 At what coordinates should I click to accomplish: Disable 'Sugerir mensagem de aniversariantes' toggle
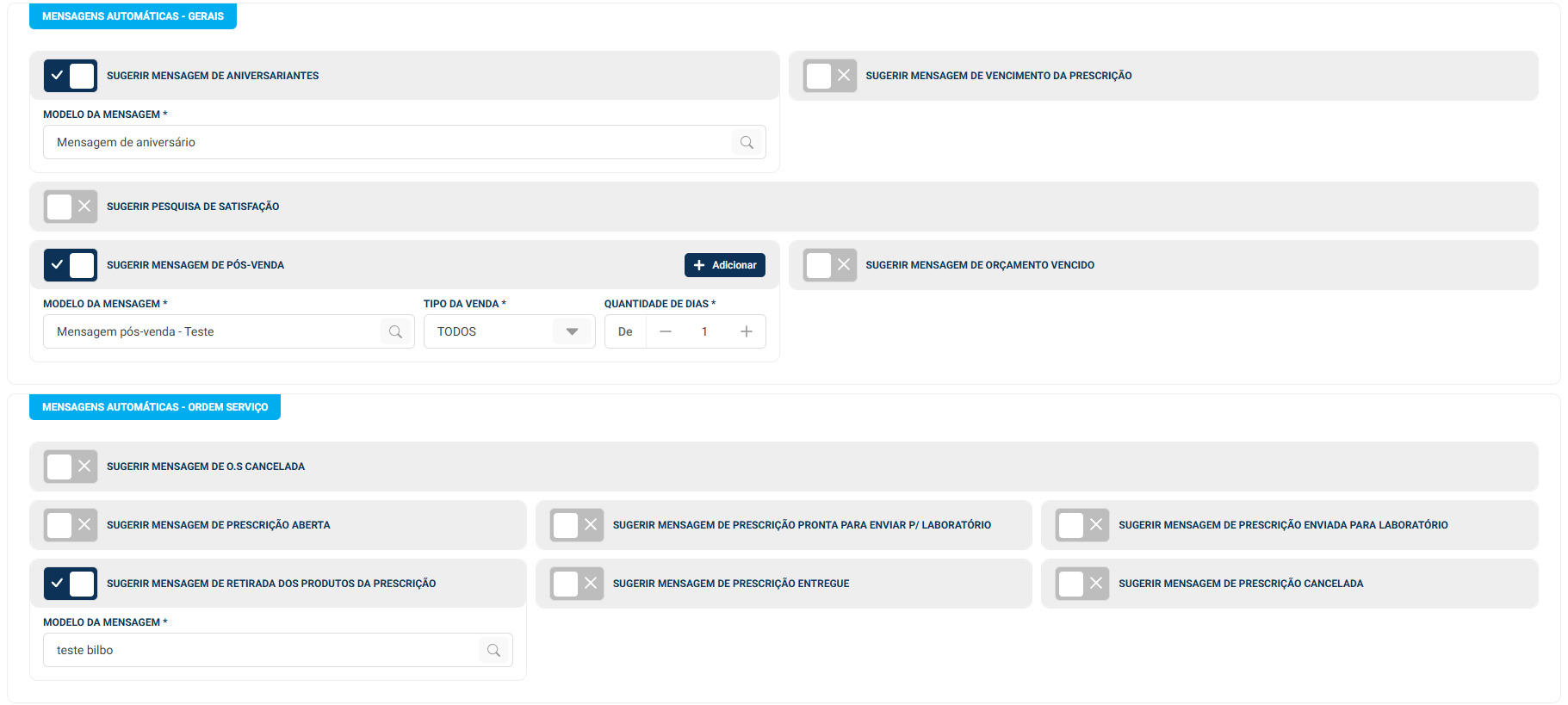(71, 76)
